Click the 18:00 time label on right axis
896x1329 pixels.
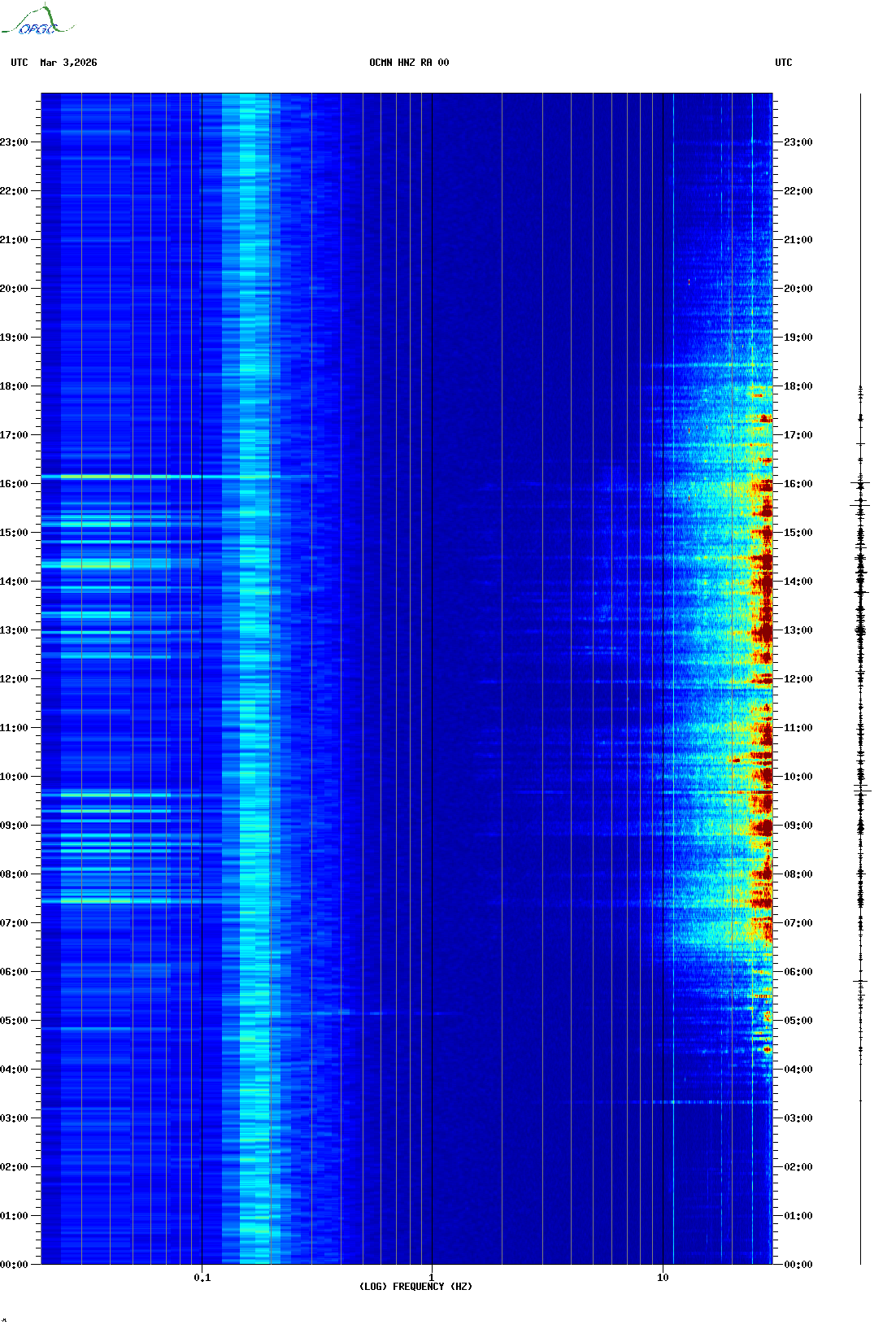click(798, 386)
